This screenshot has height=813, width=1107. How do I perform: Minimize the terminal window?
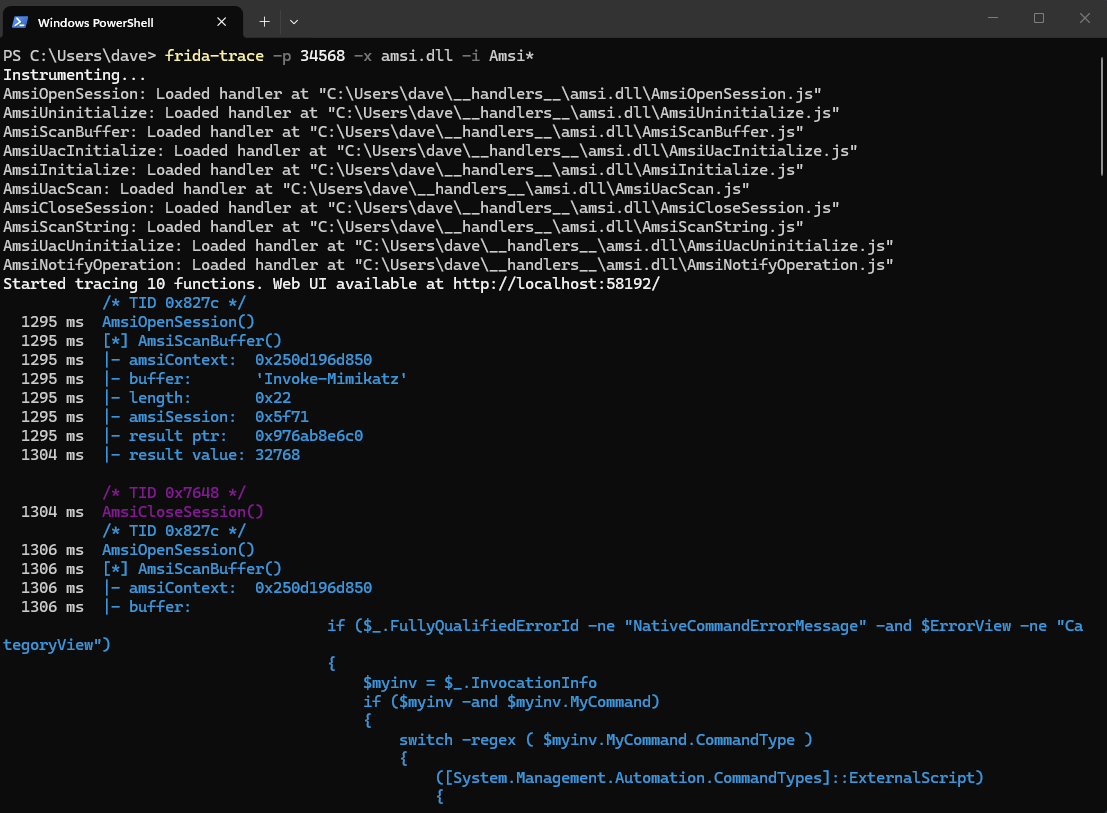point(993,18)
